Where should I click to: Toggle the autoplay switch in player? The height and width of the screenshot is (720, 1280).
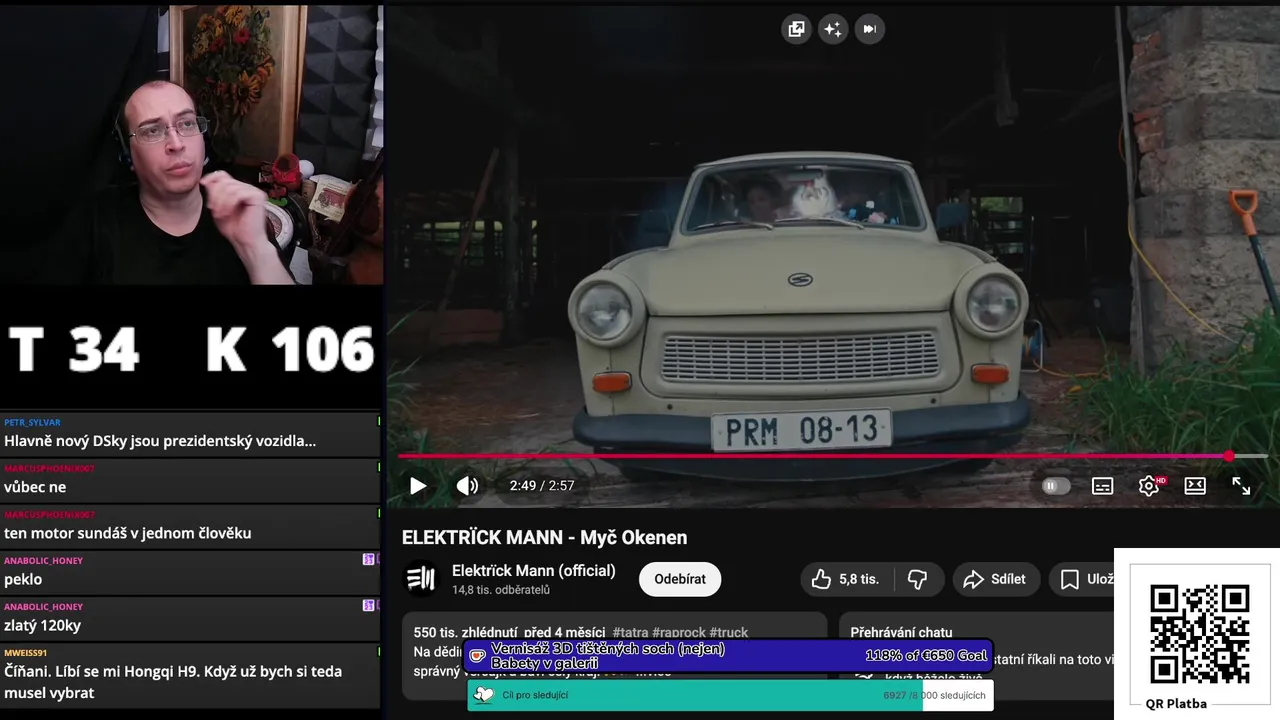pos(1055,486)
